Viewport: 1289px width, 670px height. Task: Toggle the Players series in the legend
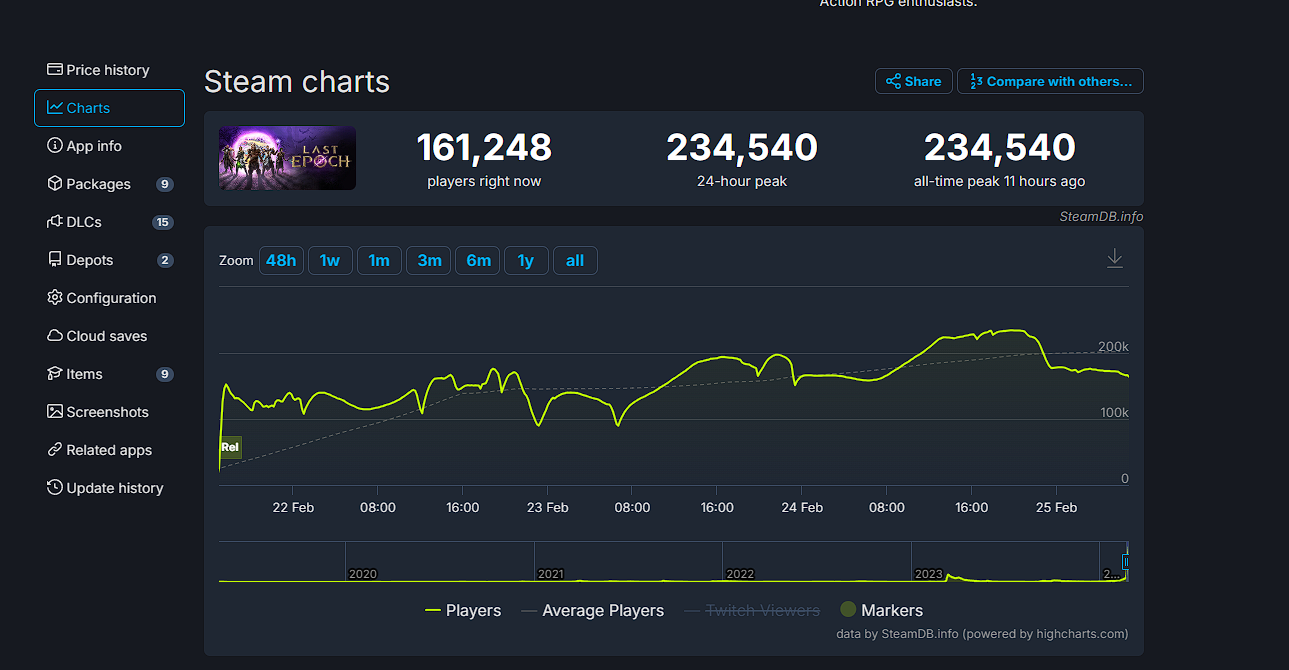pos(462,610)
